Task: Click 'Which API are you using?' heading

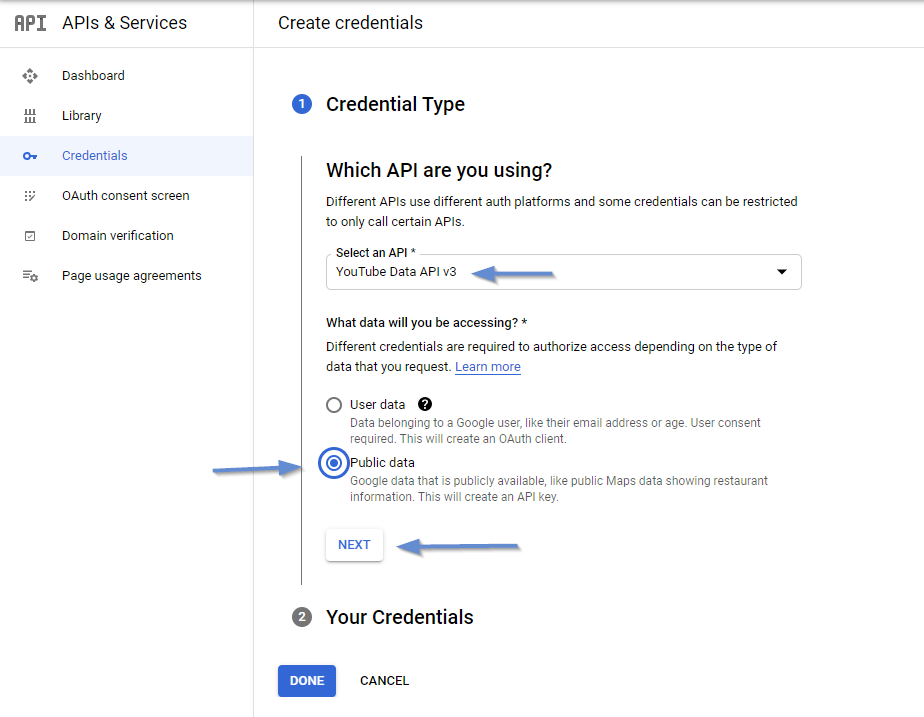Action: pos(439,170)
